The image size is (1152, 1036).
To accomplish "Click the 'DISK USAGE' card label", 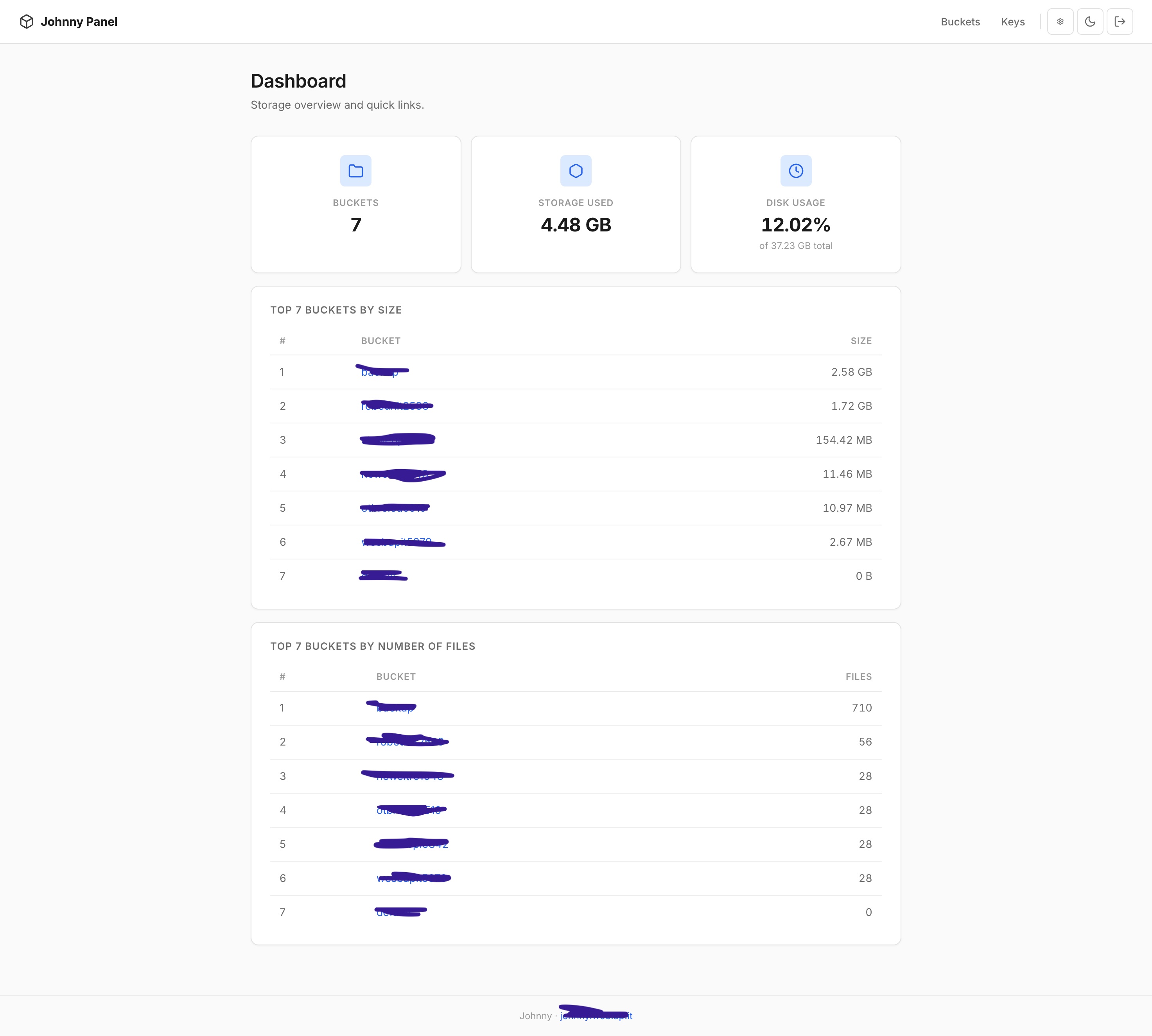I will click(795, 203).
